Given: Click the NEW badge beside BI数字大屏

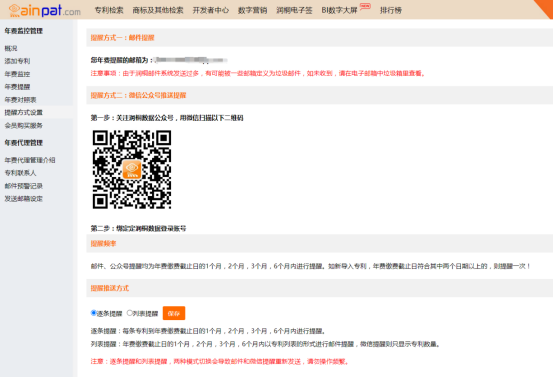Looking at the screenshot, I should click(365, 6).
